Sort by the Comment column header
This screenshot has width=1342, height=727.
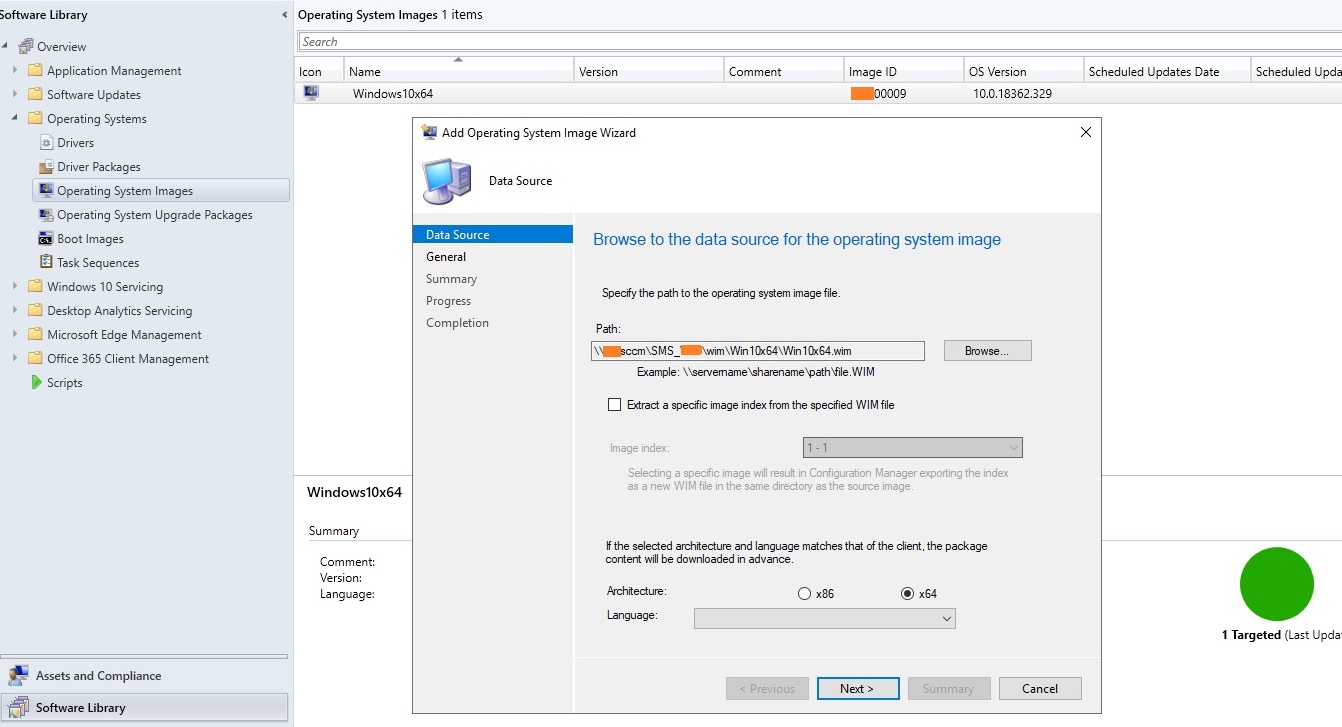tap(784, 71)
